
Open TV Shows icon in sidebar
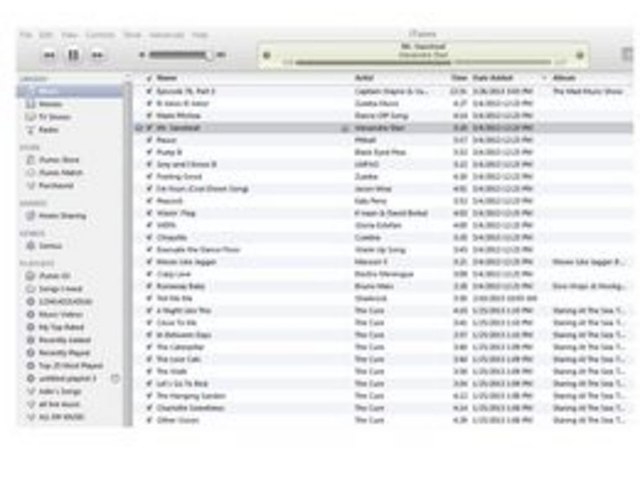31,117
